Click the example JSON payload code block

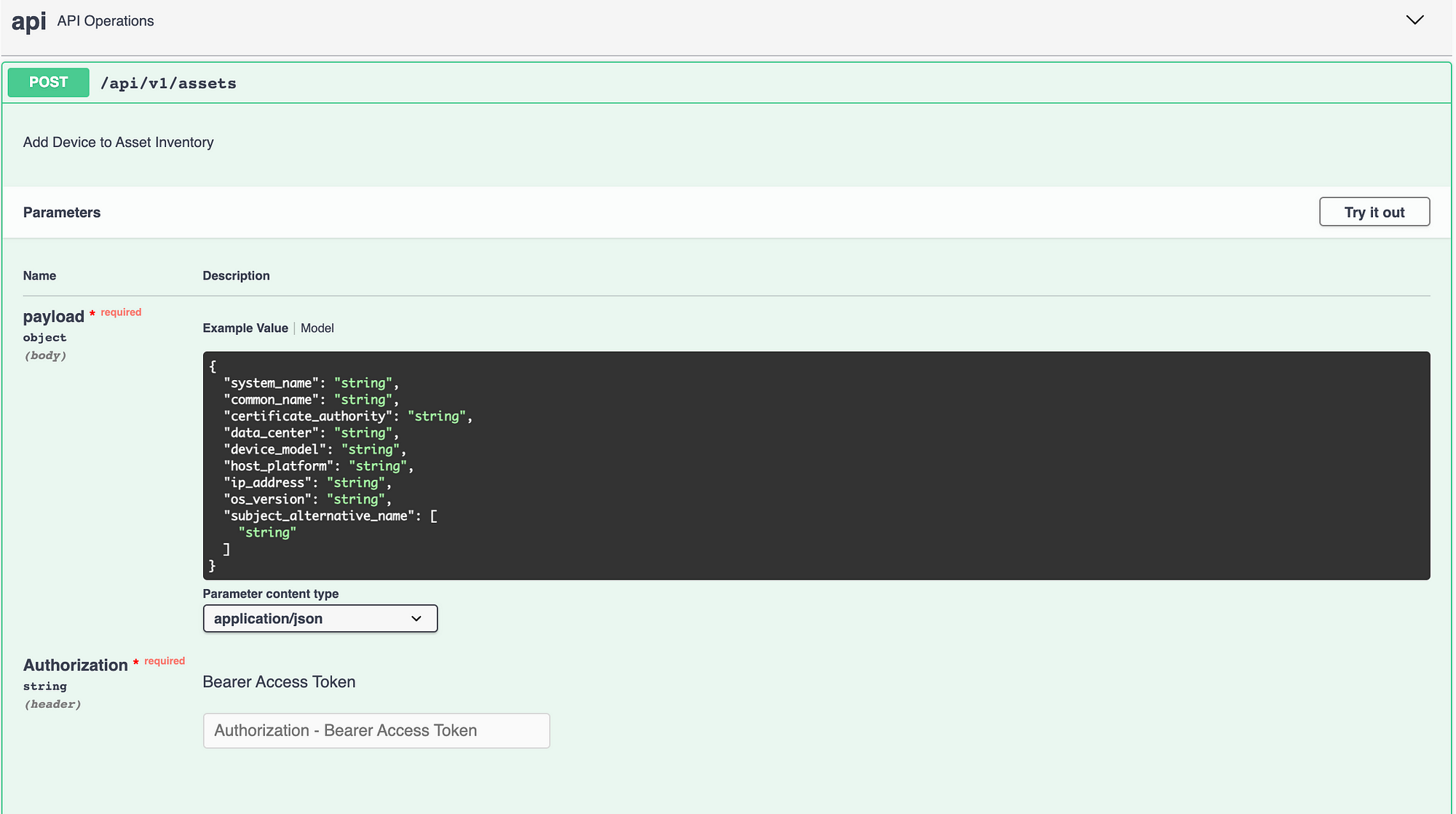[816, 465]
